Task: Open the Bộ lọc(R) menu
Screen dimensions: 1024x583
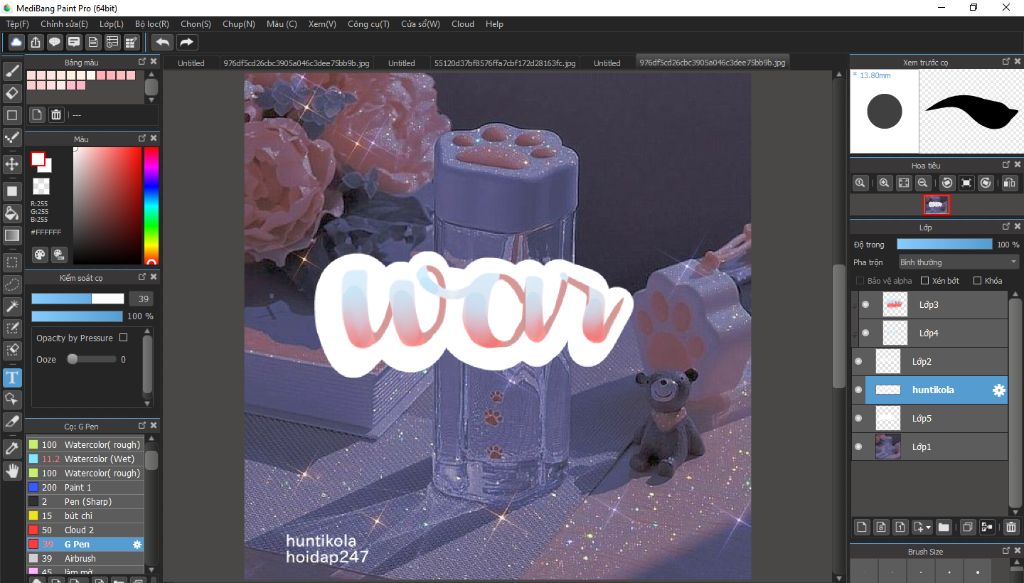Action: pos(152,24)
